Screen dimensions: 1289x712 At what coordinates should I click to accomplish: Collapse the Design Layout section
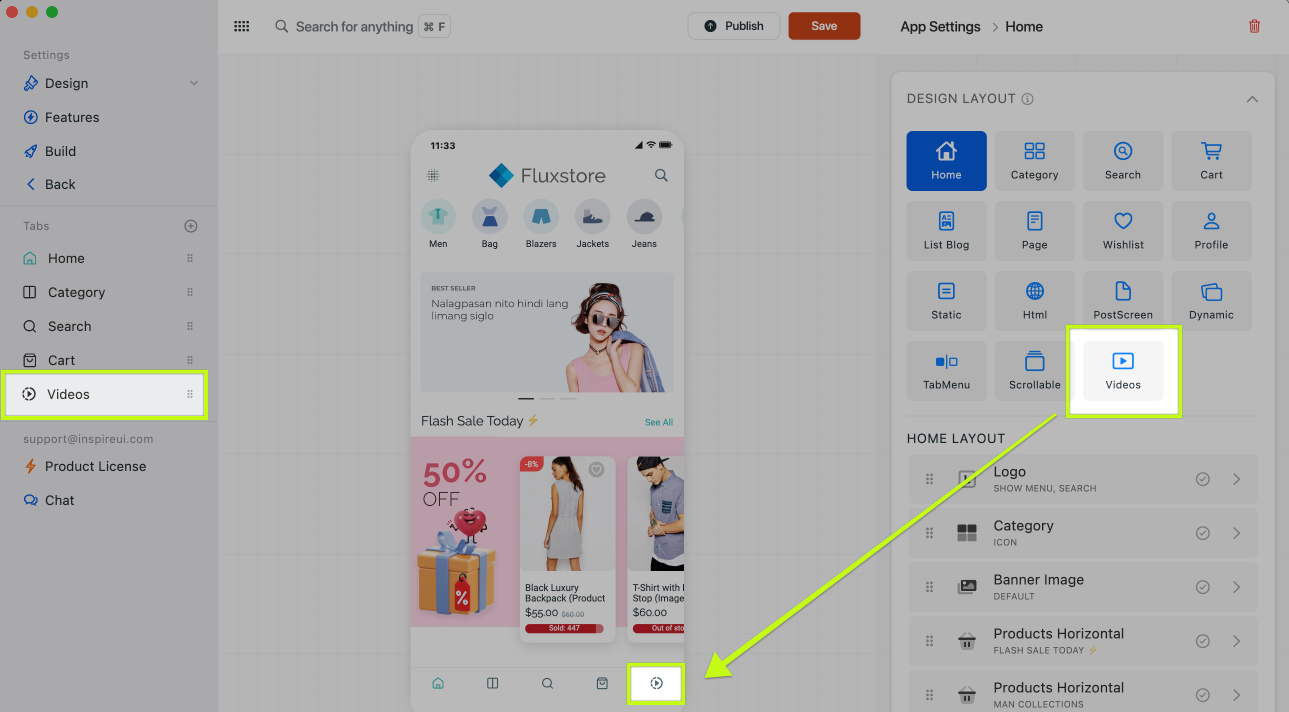1252,99
